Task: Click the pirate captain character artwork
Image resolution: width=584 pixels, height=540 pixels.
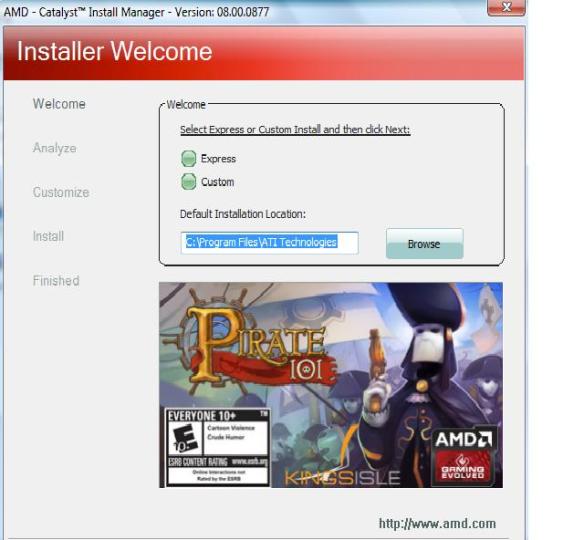Action: point(421,376)
